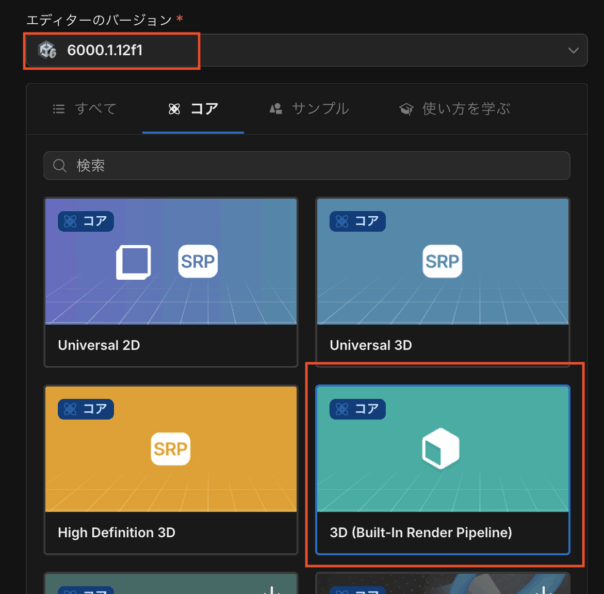Click the list icon of the すべて tab

(59, 109)
